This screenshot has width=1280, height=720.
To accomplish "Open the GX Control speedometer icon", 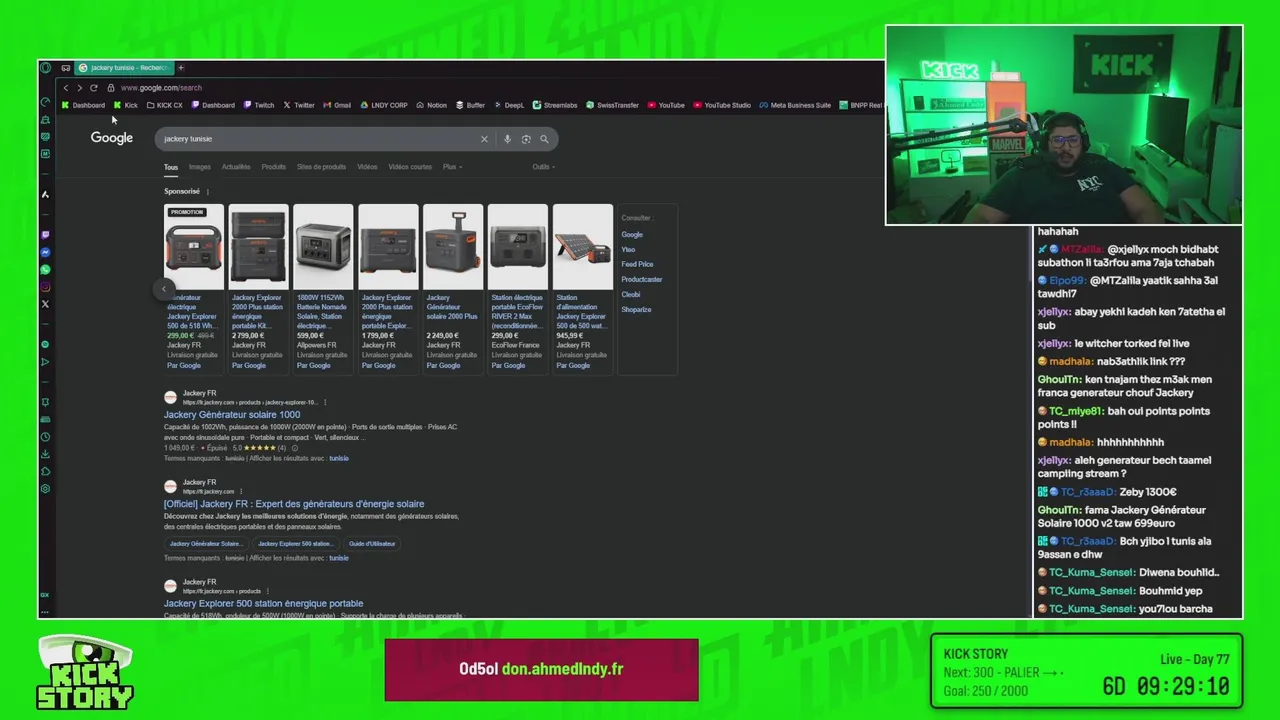I will click(x=45, y=102).
